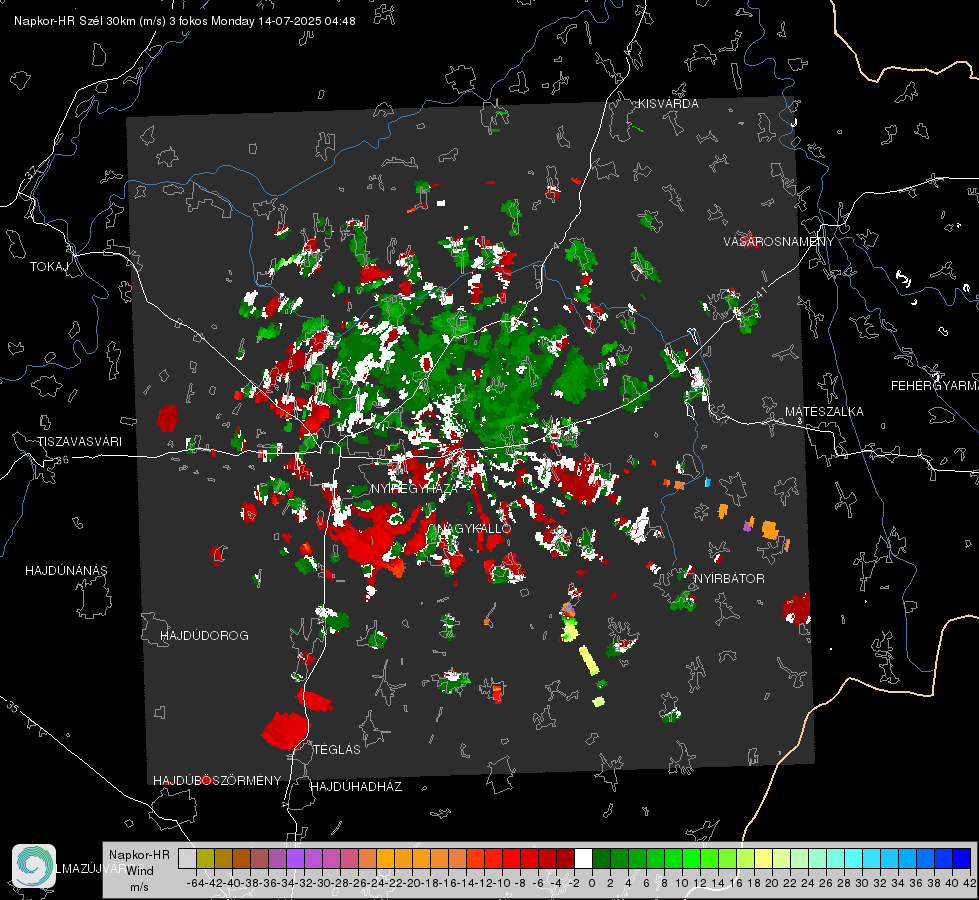The image size is (979, 900).
Task: Click the HAJDÚBÖSZÖRMÉNY city label
Action: (x=217, y=781)
